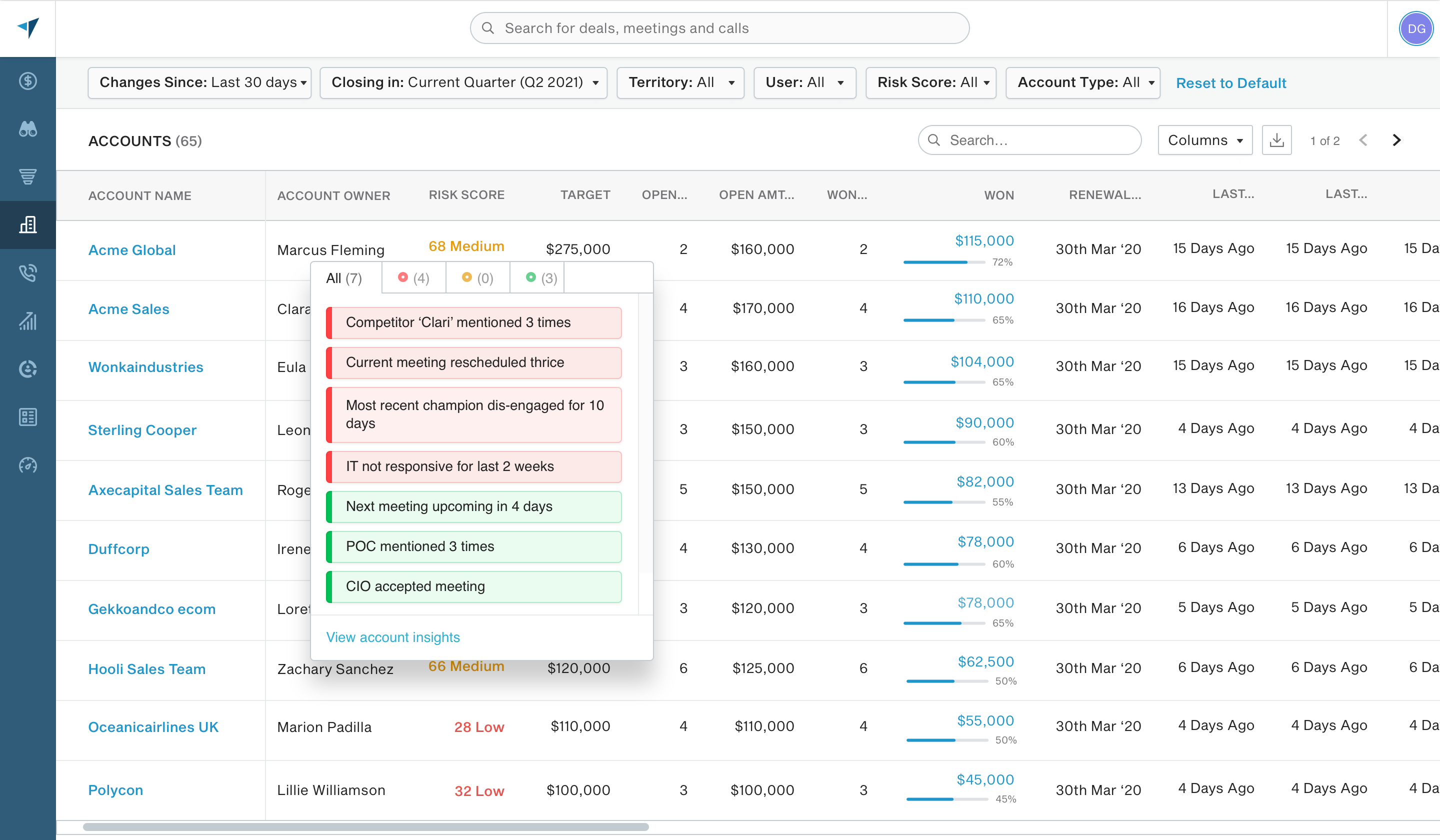
Task: Sort by Account Owner column header
Action: (x=333, y=195)
